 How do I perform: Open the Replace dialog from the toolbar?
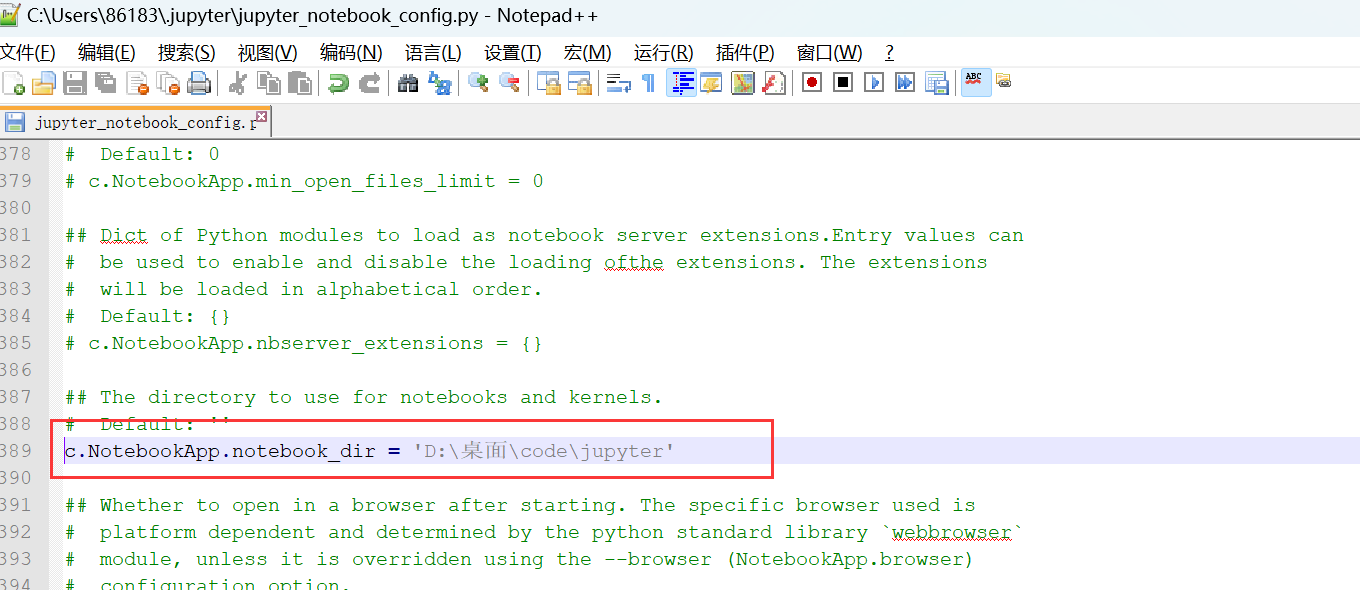click(x=439, y=82)
